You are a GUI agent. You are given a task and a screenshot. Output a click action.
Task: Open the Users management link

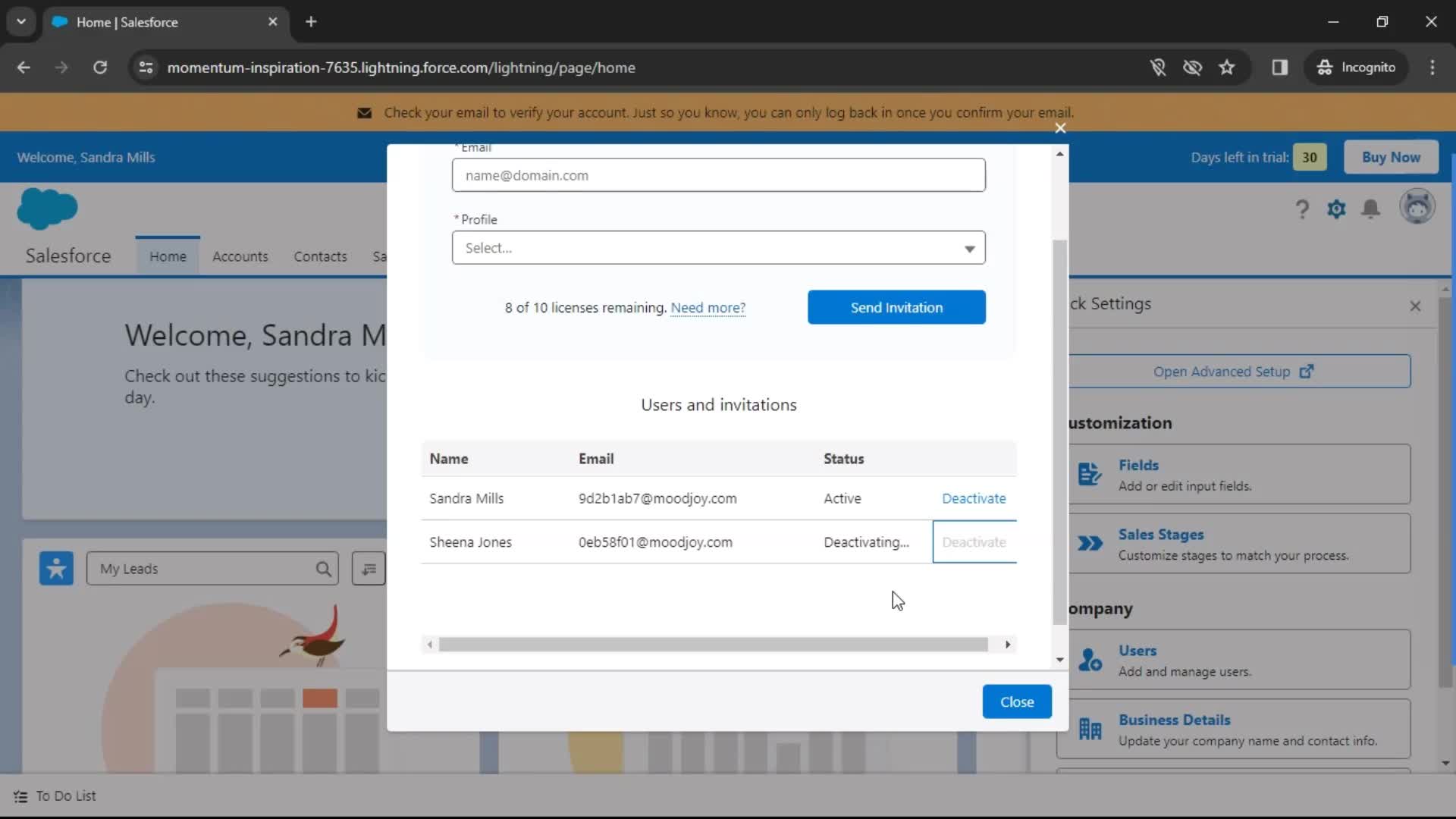pos(1137,651)
